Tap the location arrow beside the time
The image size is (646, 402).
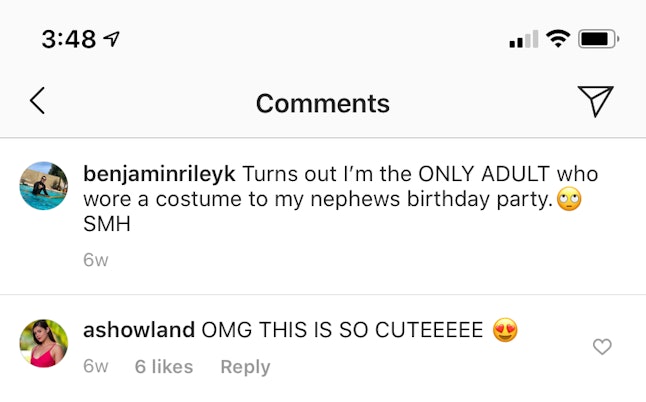coord(112,40)
